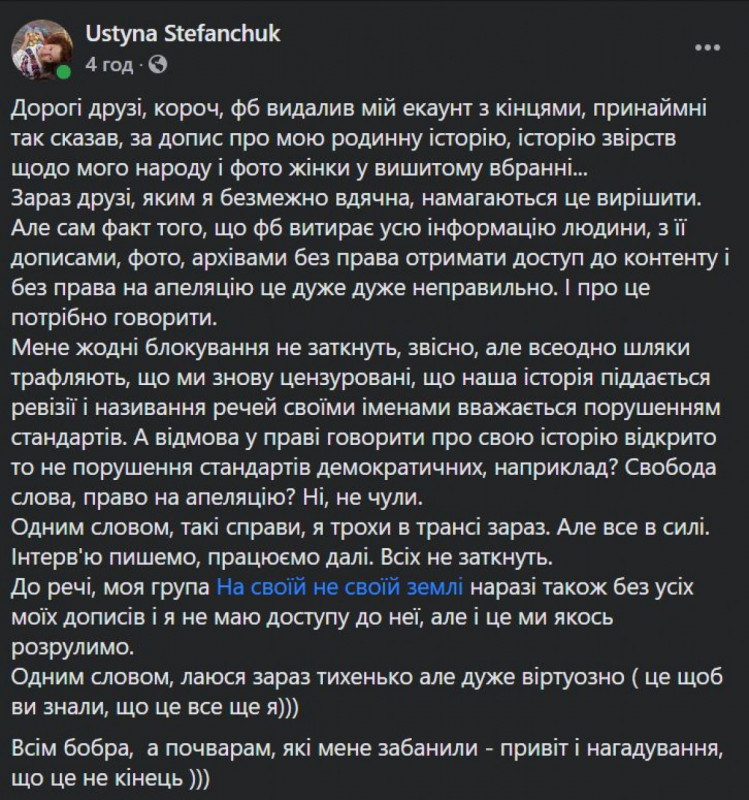Click the line starting 'Одним словом, лаюся зараз'

pos(367,677)
